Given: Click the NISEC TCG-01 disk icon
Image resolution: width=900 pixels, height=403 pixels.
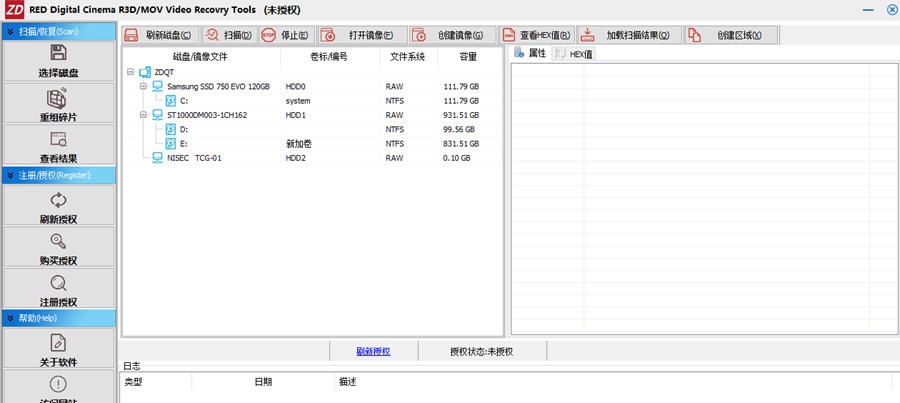Looking at the screenshot, I should 157,158.
